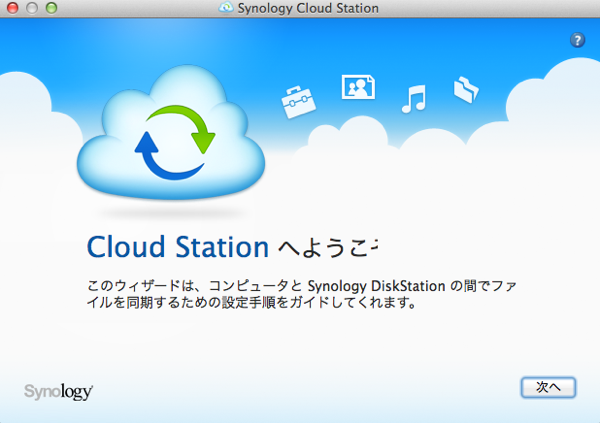This screenshot has width=600, height=423.
Task: Click the 次へ (Next) button
Action: (x=548, y=387)
